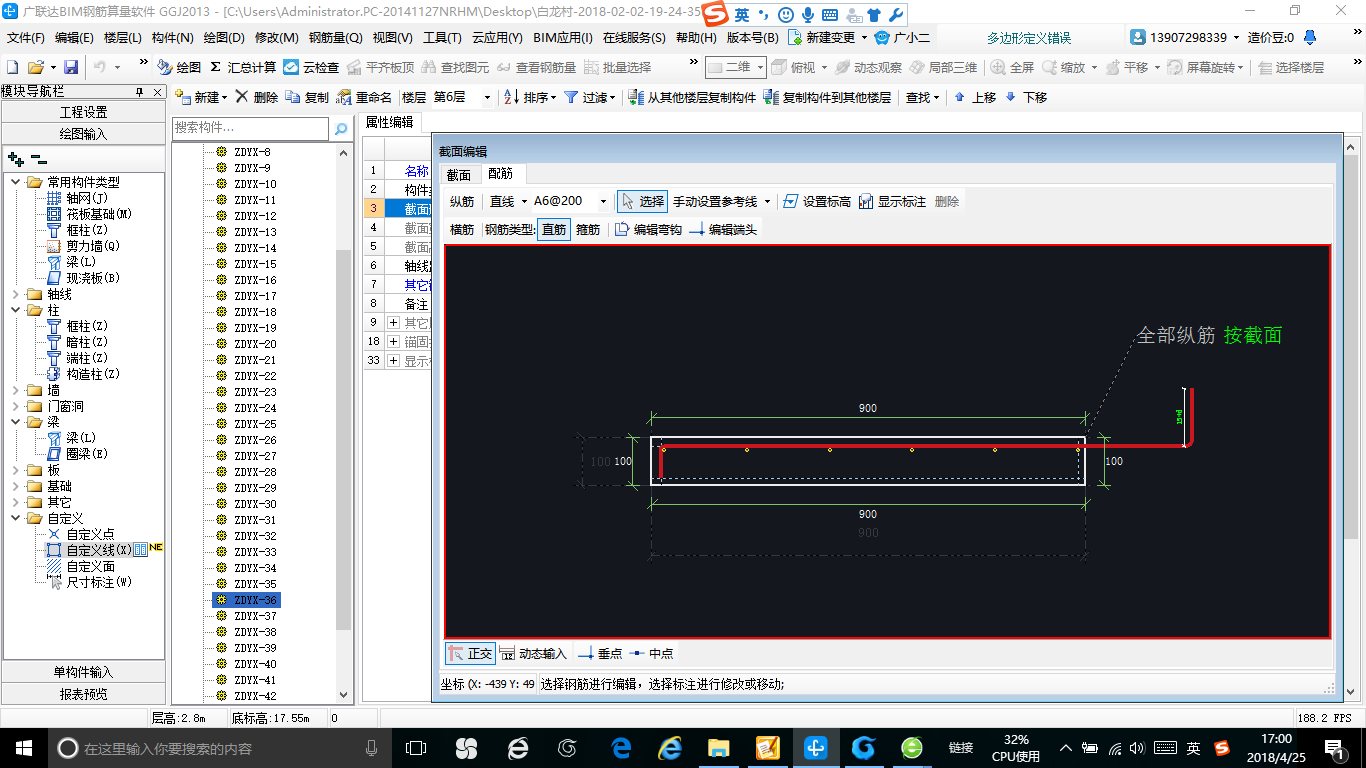Click inside the 搜索构件 search field
This screenshot has height=768, width=1366.
tap(250, 128)
